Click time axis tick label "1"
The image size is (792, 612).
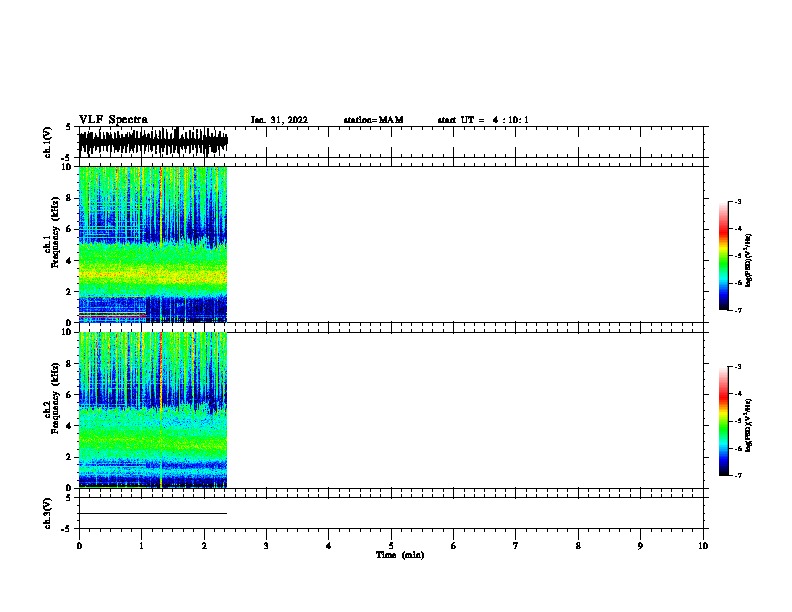coord(141,545)
